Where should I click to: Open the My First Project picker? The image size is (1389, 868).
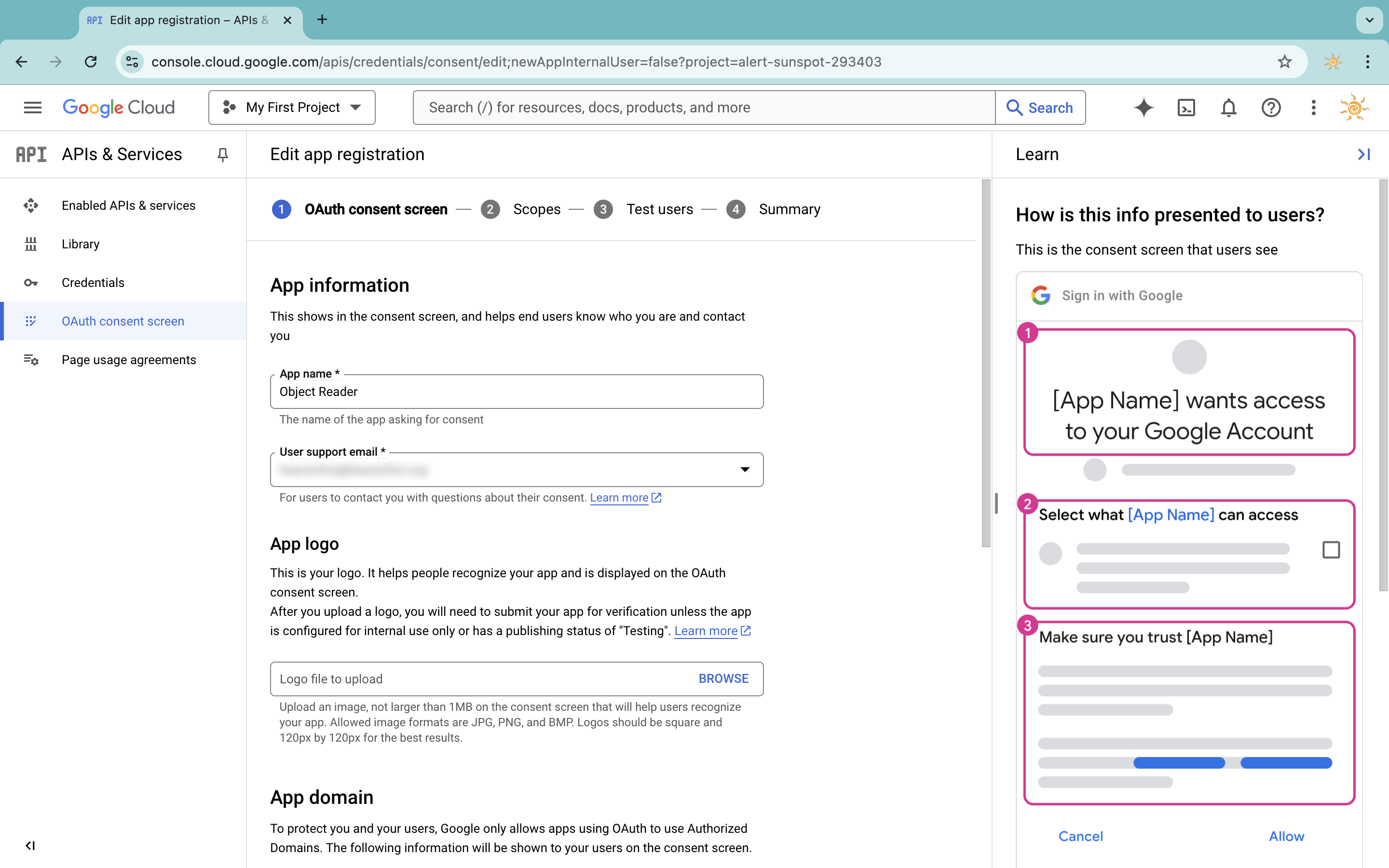coord(292,108)
